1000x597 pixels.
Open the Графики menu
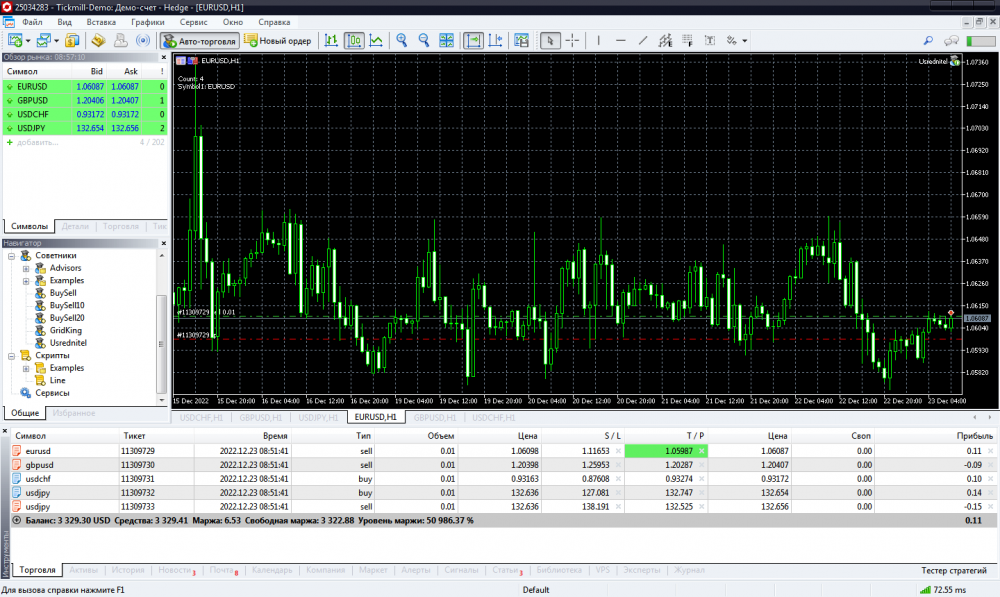(x=147, y=22)
